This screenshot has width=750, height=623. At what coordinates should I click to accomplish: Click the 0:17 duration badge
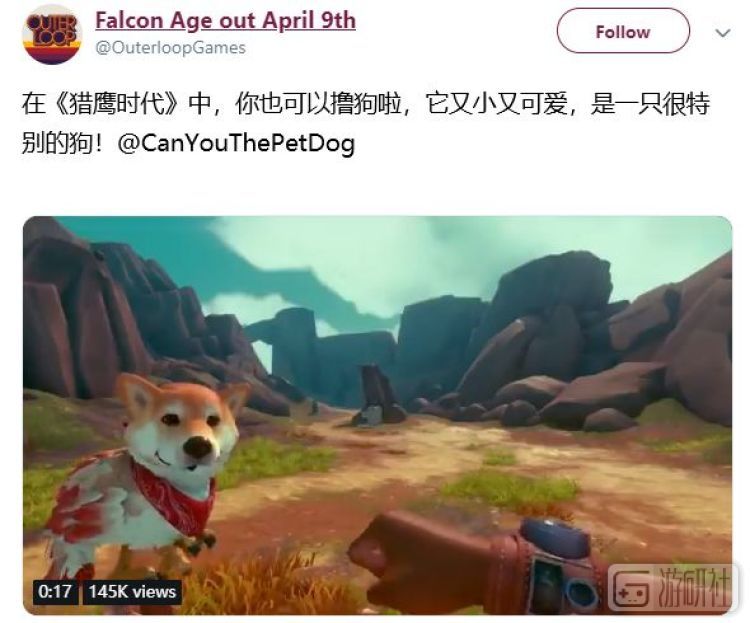tap(55, 591)
